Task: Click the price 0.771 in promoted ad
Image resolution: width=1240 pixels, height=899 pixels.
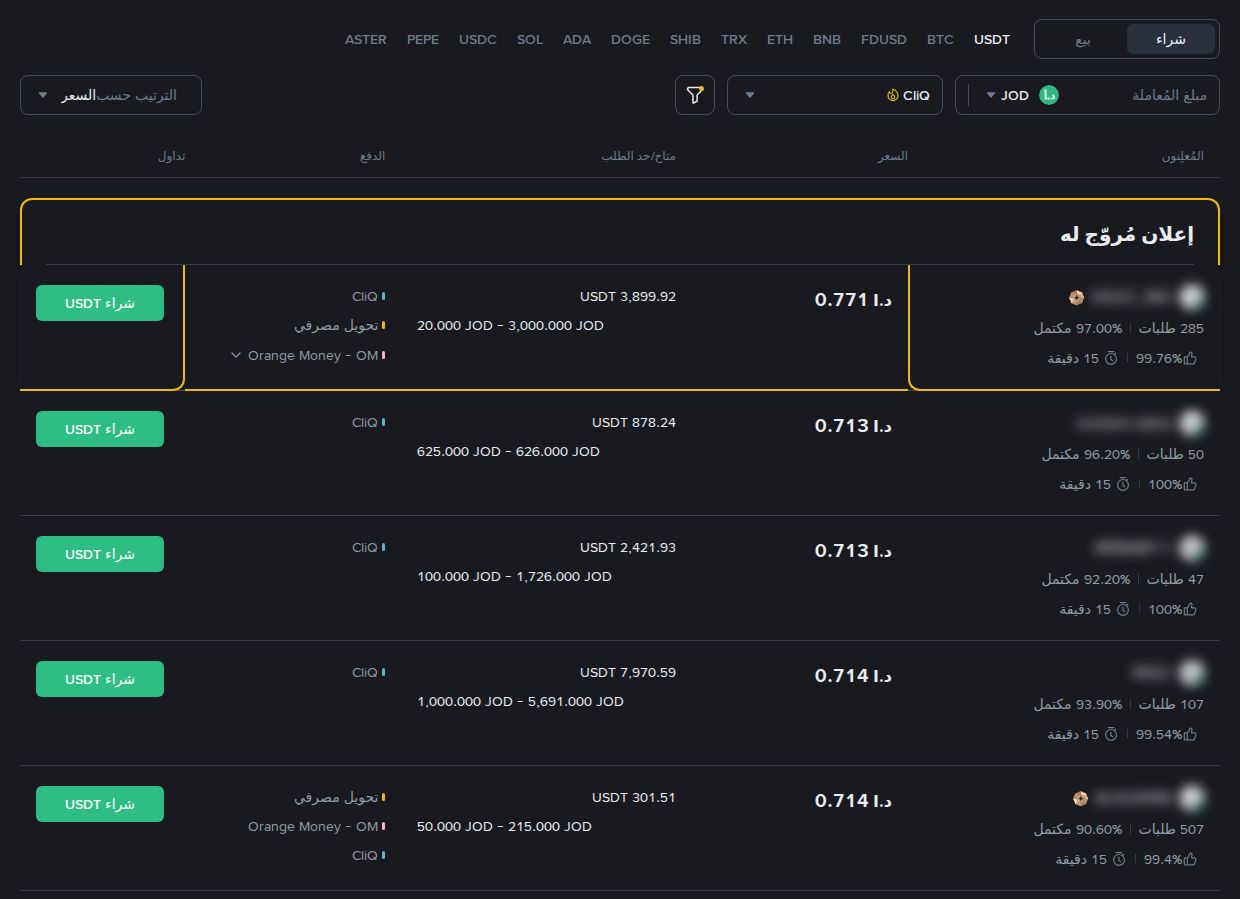Action: point(853,299)
